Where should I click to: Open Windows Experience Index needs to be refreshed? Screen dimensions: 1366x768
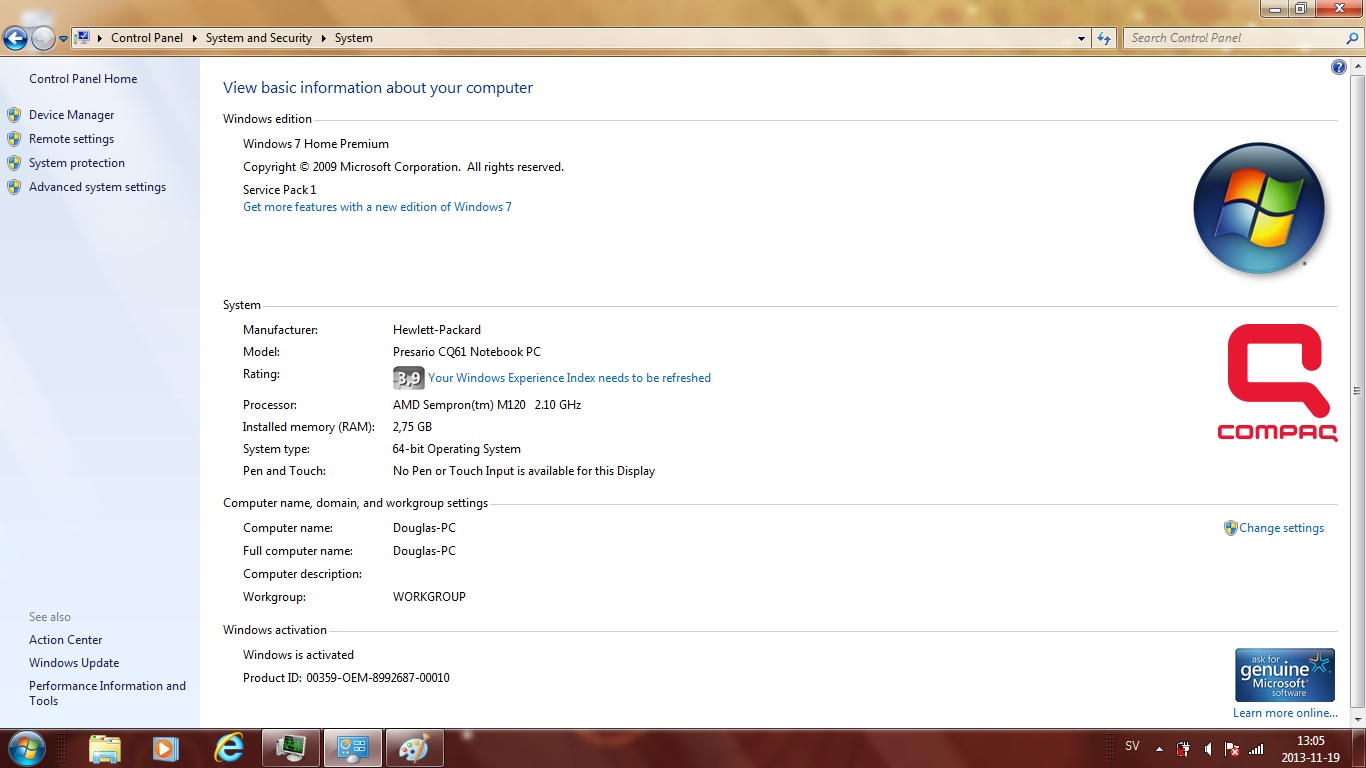pyautogui.click(x=569, y=378)
